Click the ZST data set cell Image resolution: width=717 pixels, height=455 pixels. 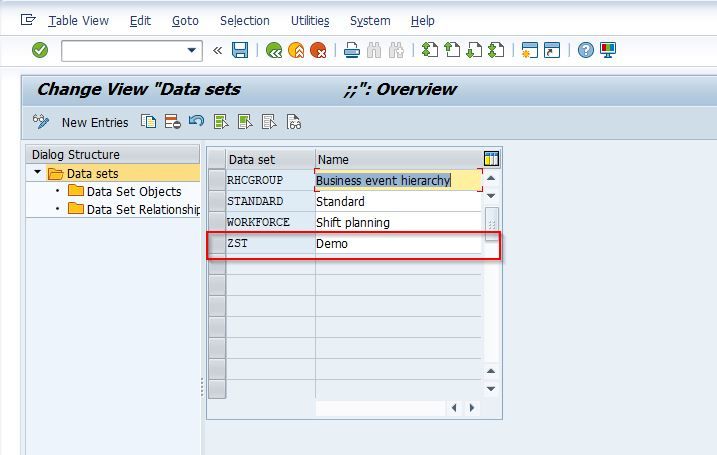[x=270, y=243]
